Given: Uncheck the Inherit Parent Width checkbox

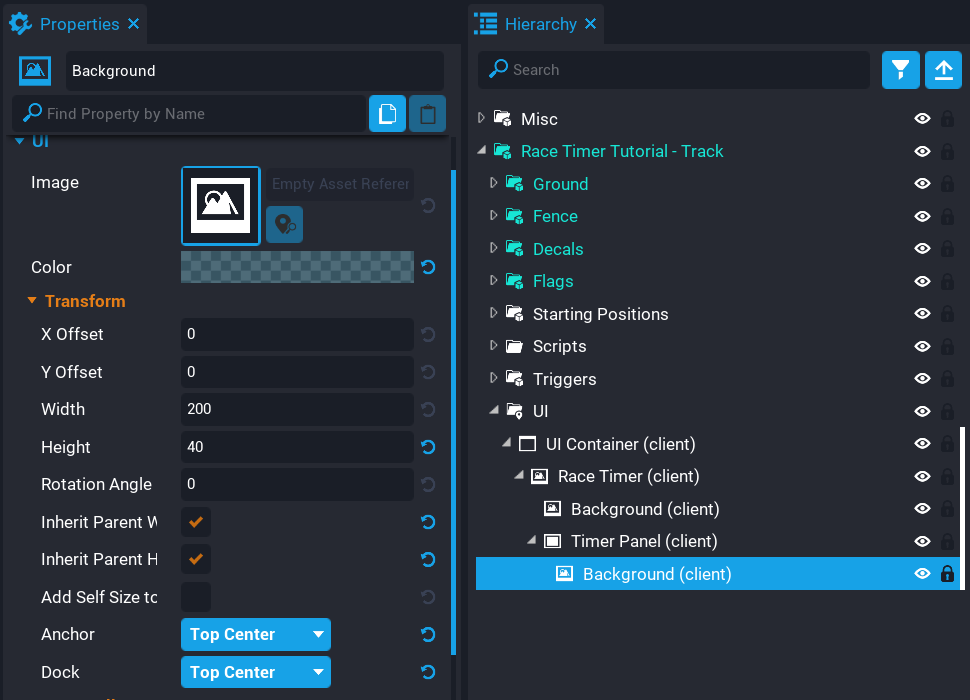Looking at the screenshot, I should (195, 522).
